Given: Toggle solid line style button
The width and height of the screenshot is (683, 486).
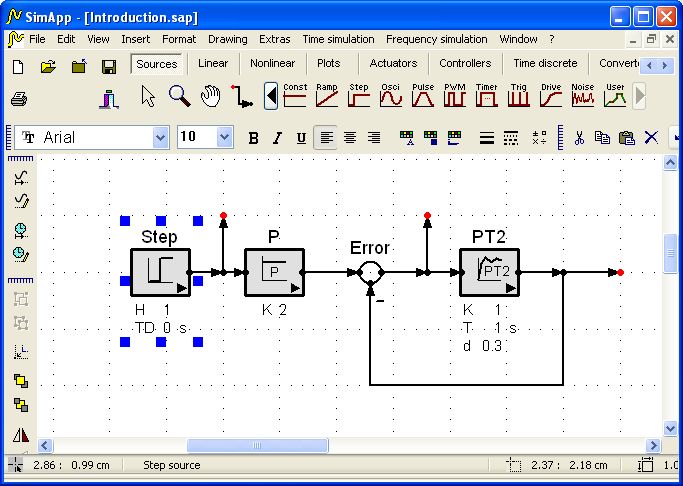Looking at the screenshot, I should point(487,138).
